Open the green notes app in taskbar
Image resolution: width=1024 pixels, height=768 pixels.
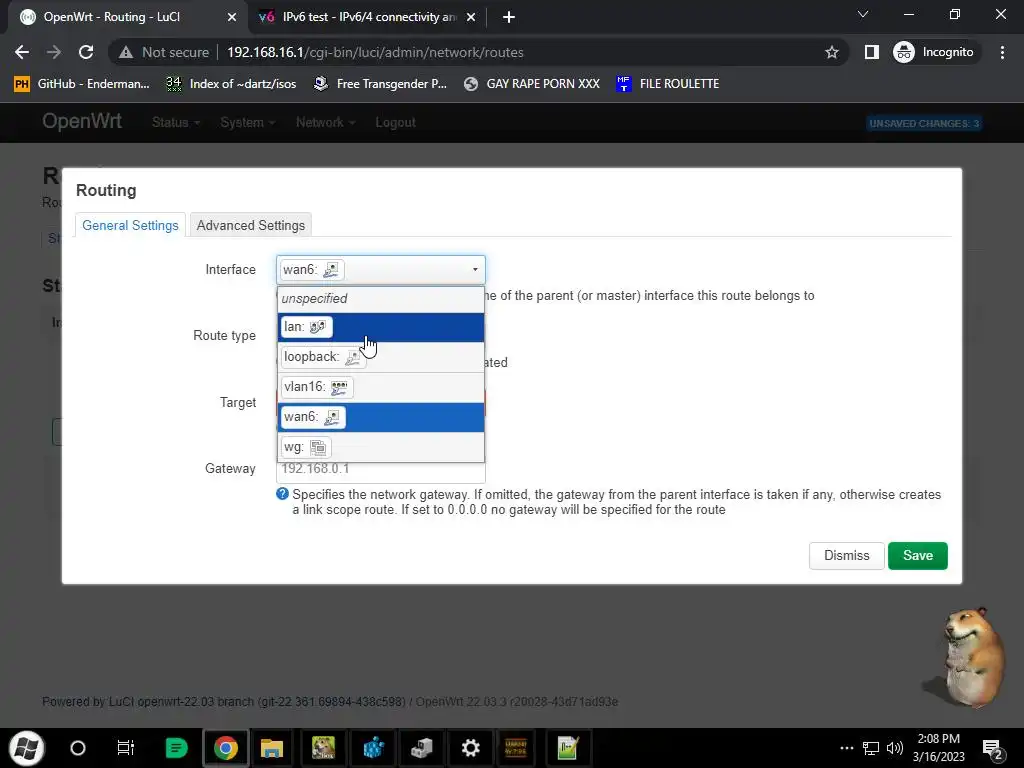(x=176, y=748)
